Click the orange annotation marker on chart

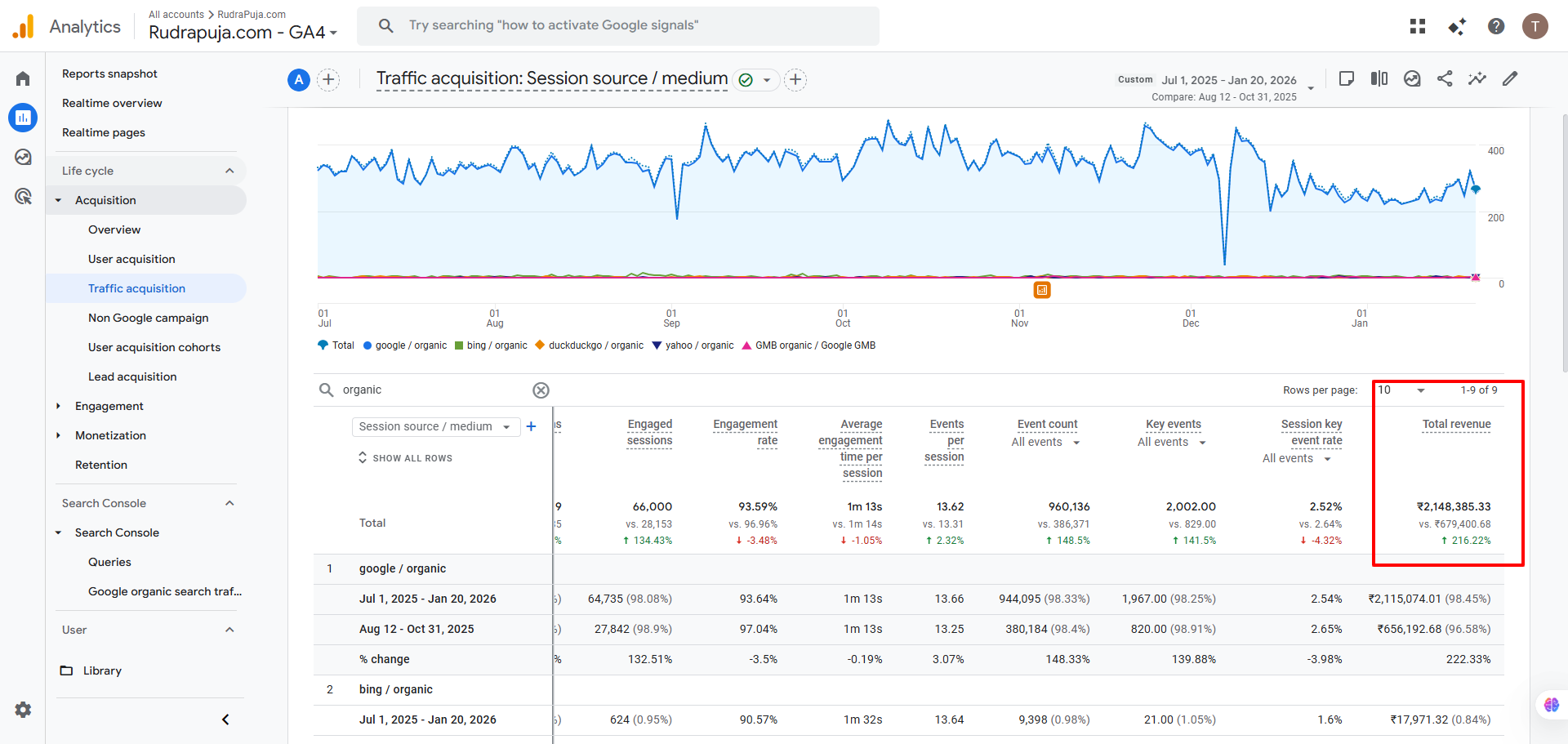tap(1042, 290)
